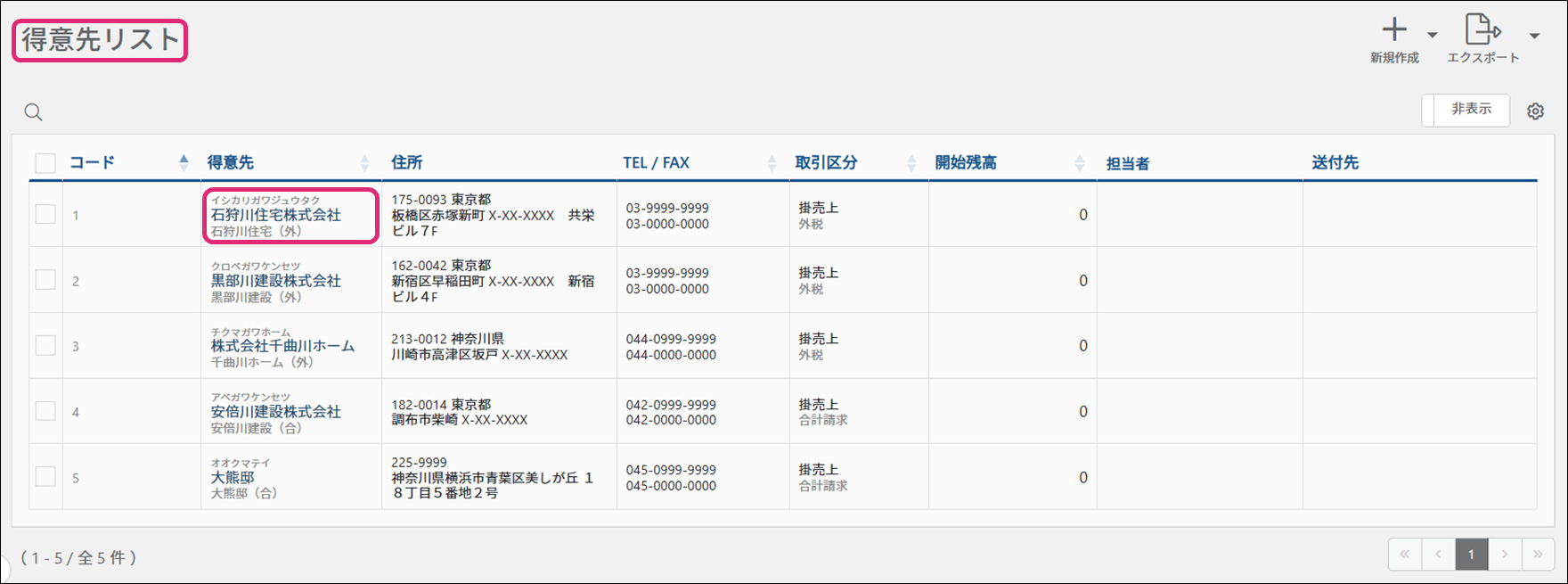
Task: Open table settings gear icon
Action: pos(1535,111)
